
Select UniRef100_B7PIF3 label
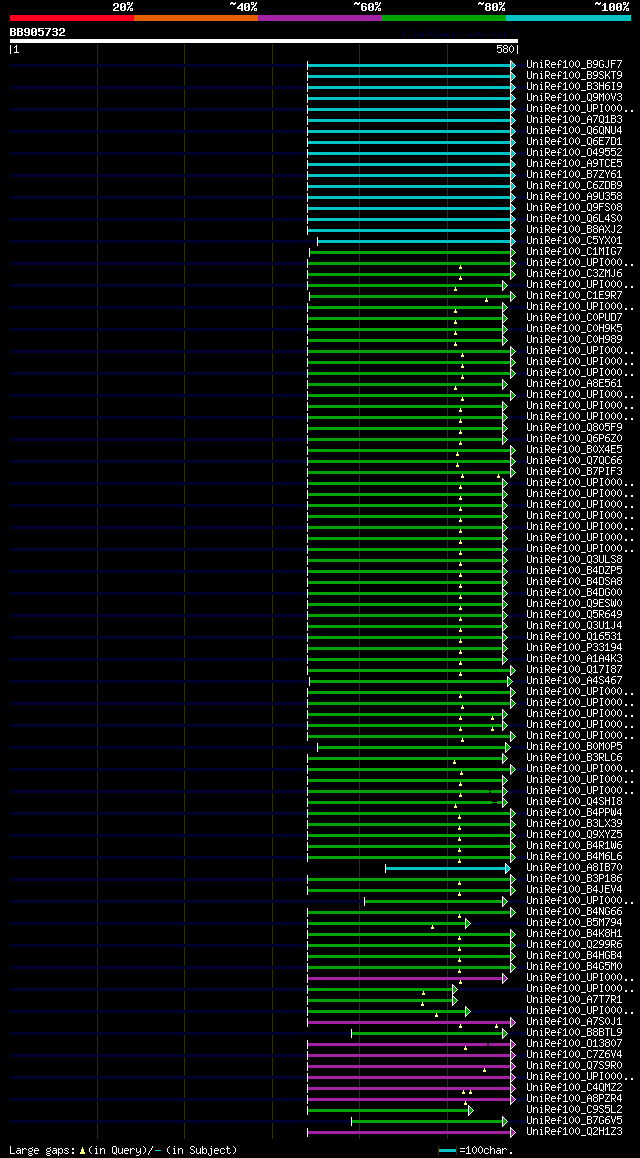[574, 471]
